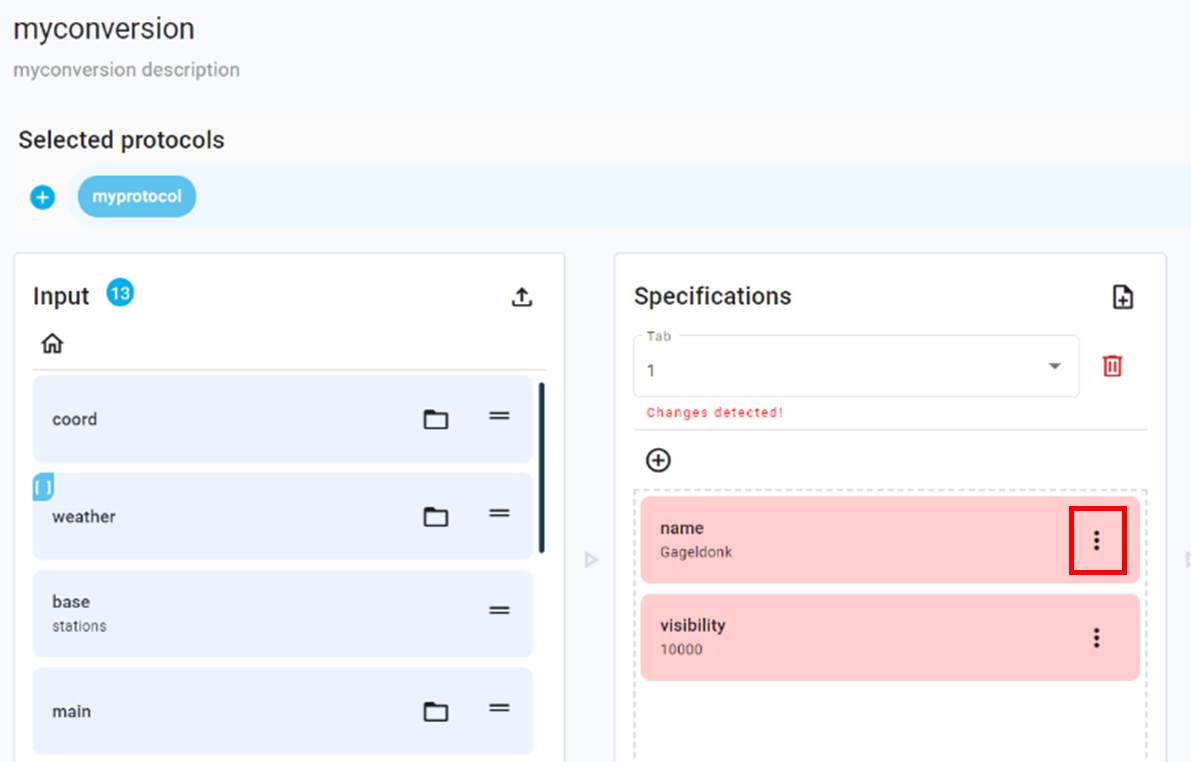Grab the weather drag handle
The image size is (1191, 762).
[499, 514]
